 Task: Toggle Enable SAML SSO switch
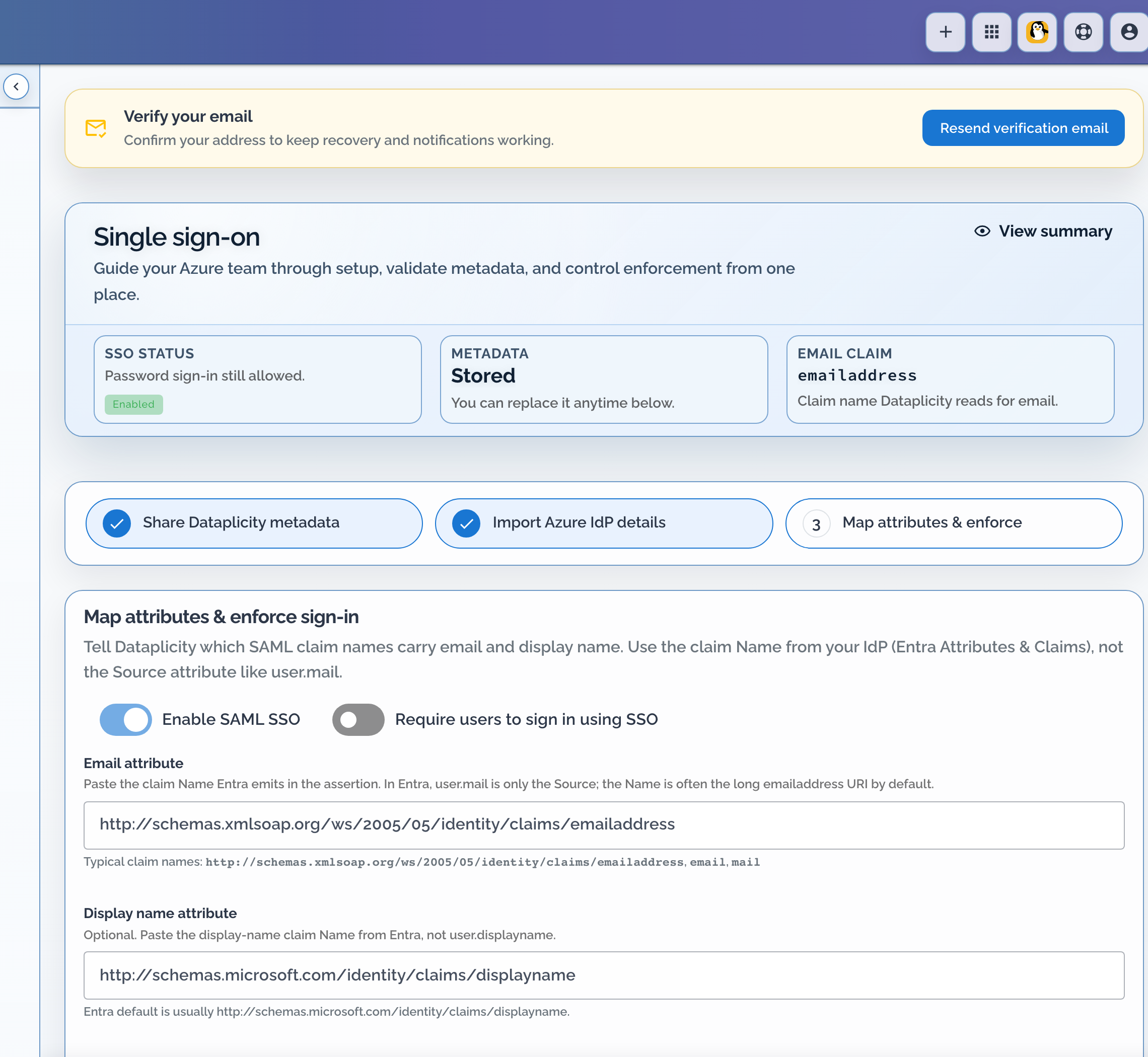[126, 720]
